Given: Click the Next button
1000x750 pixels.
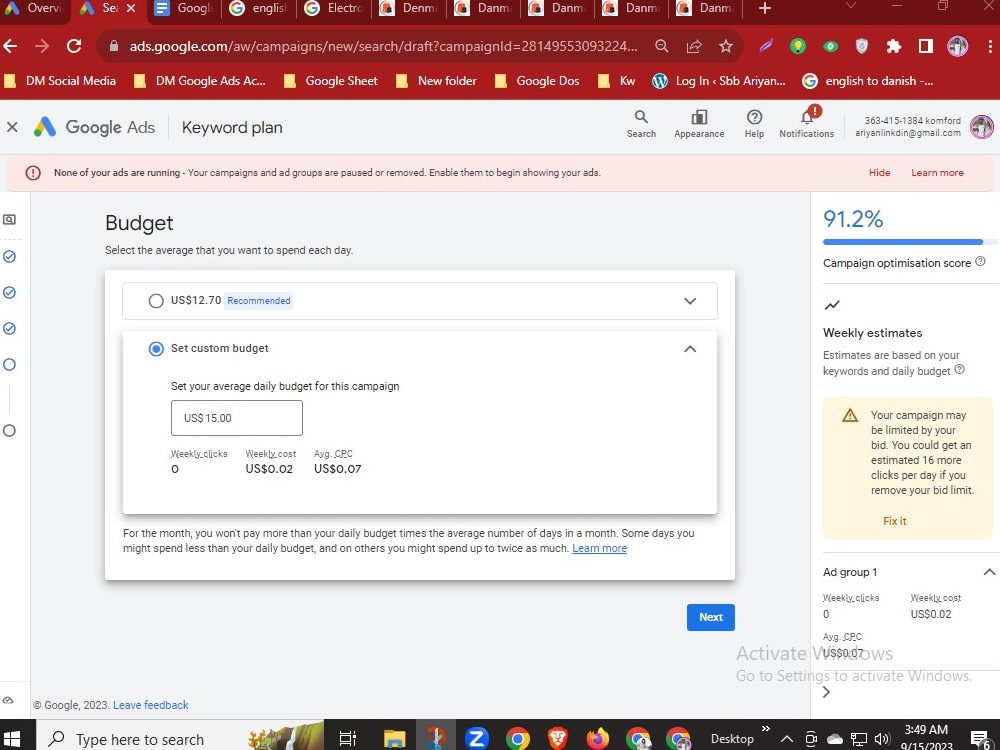Looking at the screenshot, I should pos(710,617).
